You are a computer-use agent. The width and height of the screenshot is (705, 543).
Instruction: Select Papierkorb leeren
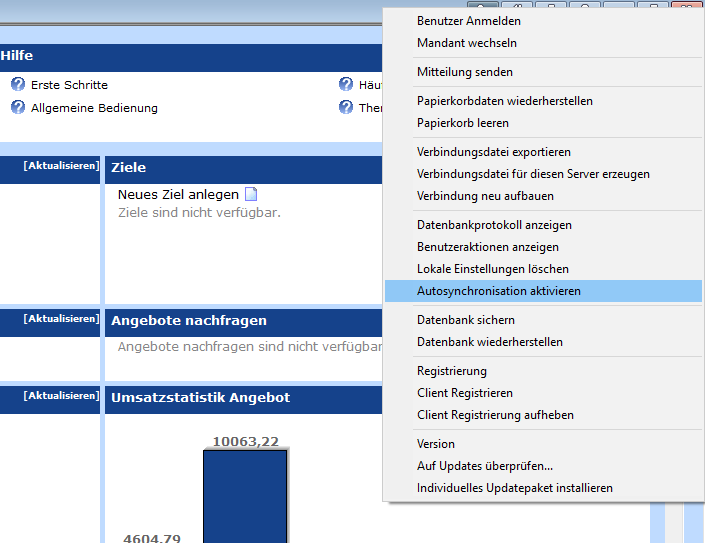543,123
